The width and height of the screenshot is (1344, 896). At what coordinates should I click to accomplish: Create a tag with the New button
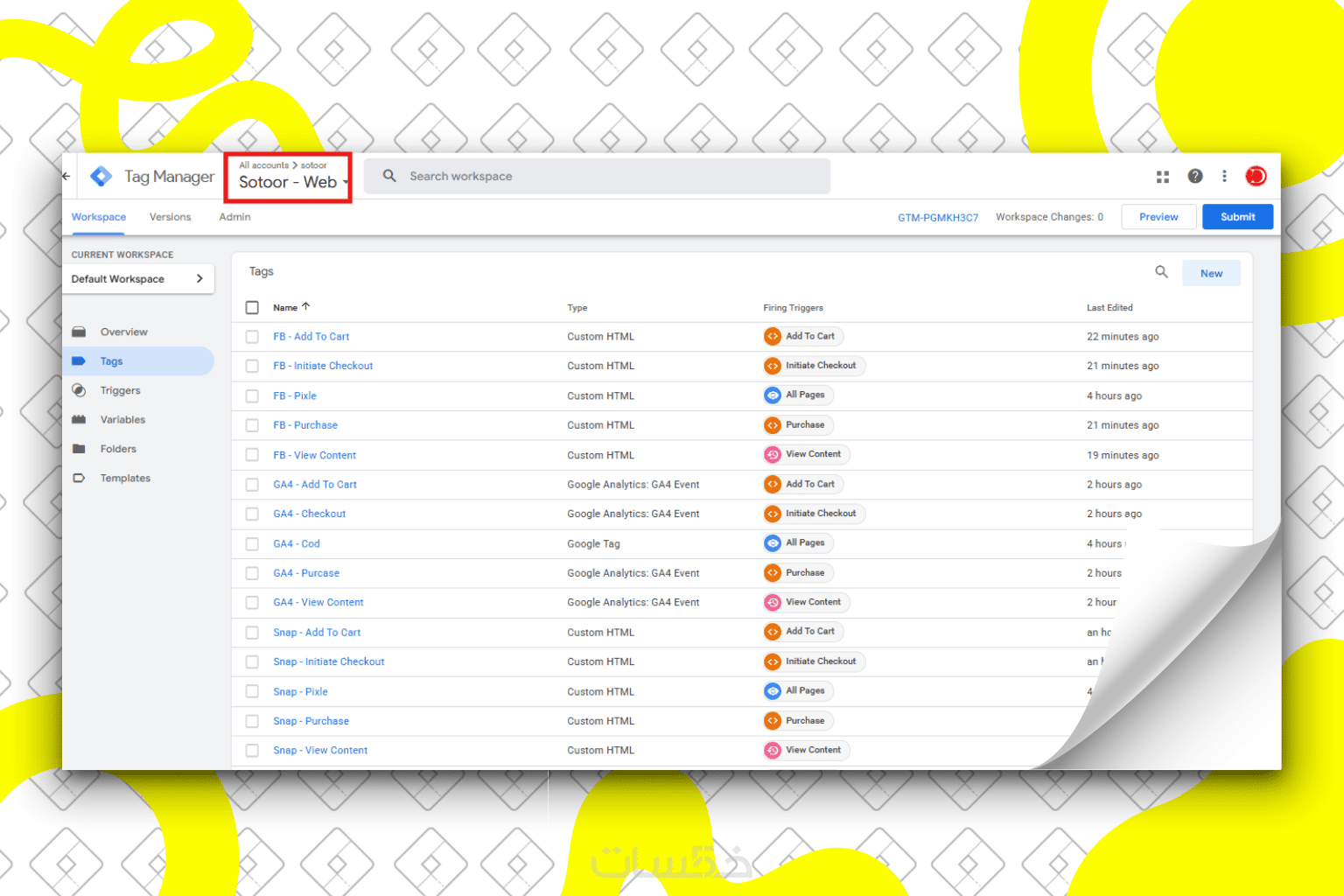1211,273
